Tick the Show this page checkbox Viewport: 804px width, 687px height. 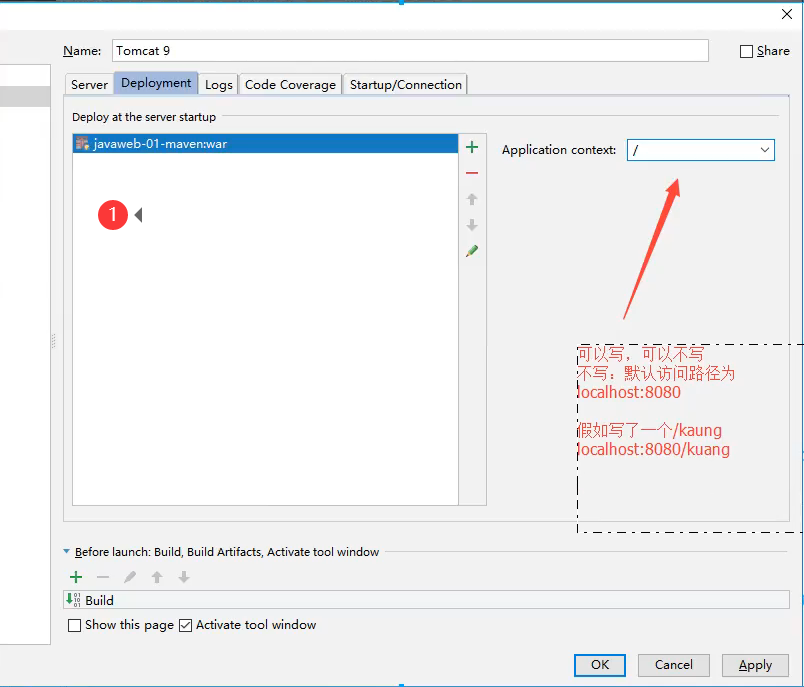click(x=74, y=625)
